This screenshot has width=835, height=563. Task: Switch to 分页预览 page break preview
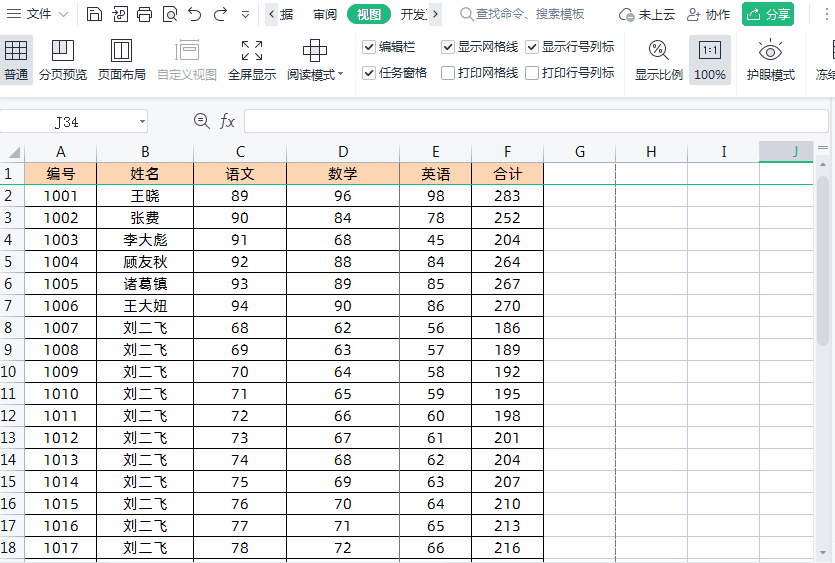tap(63, 60)
